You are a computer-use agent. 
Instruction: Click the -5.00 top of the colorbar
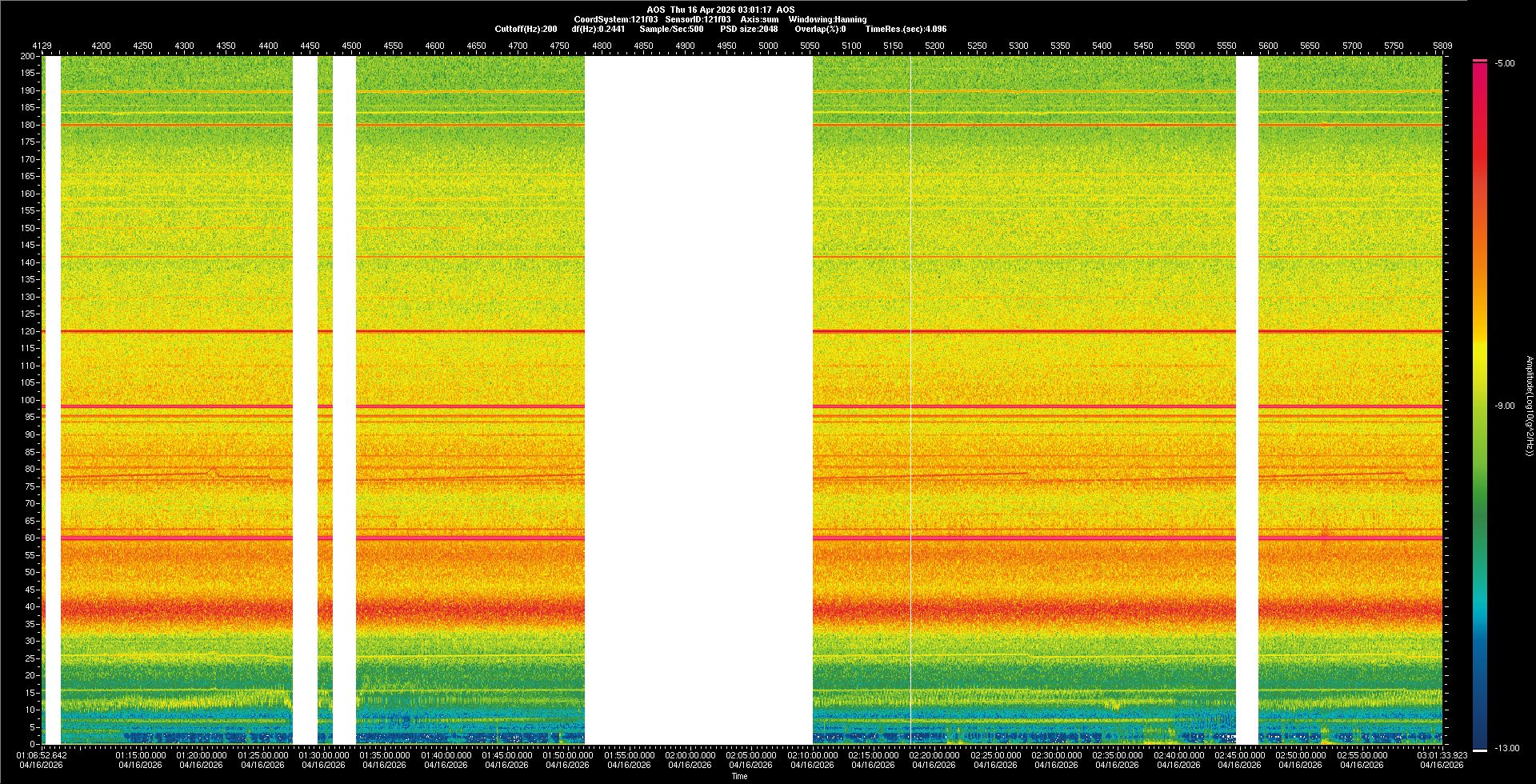tap(1505, 63)
